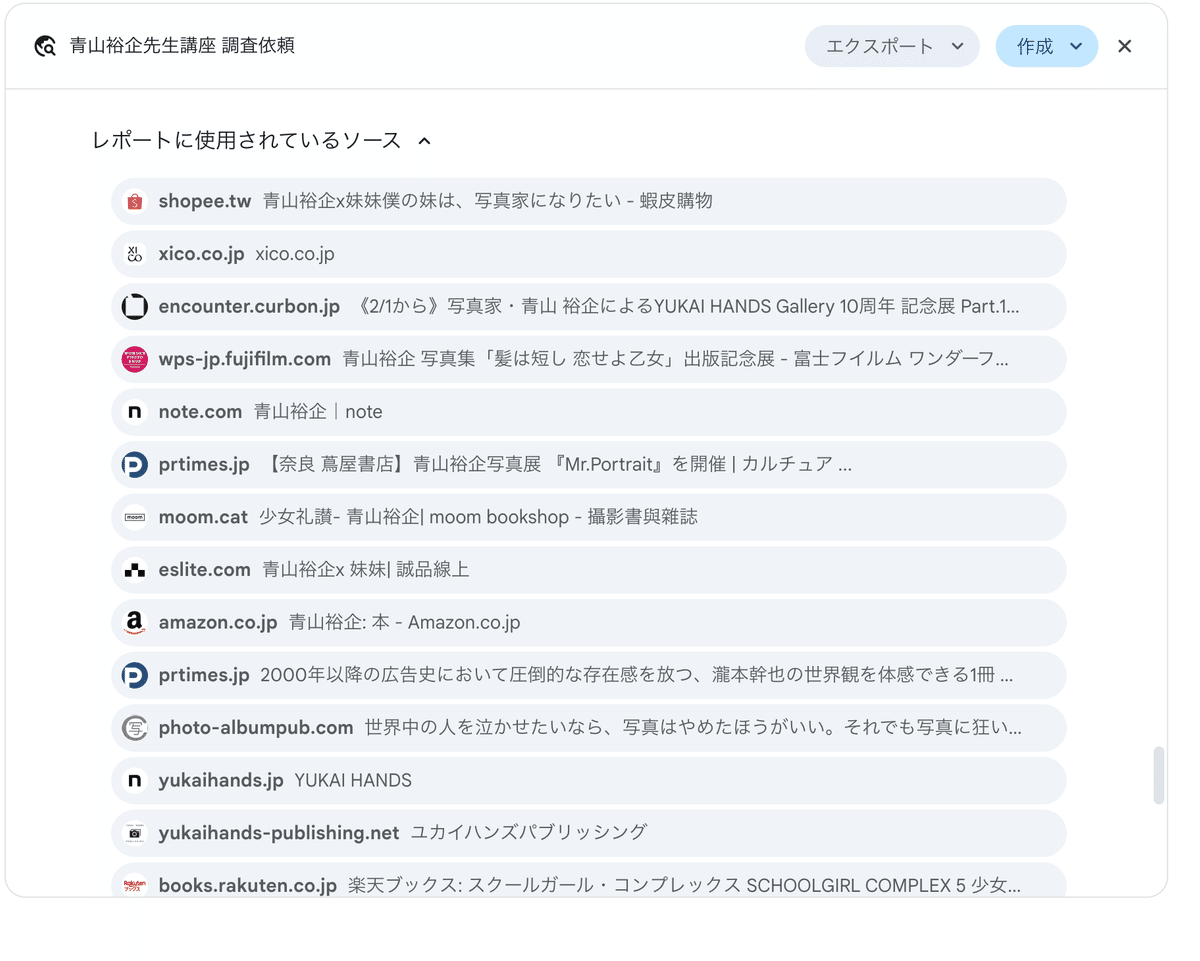Open the xico.co.jp source link
This screenshot has height=961, width=1200.
(588, 254)
